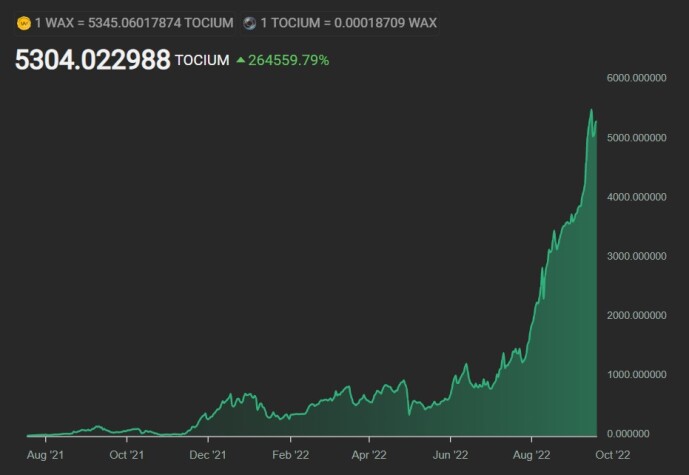Click the Aug '22 x-axis label
This screenshot has height=475, width=689.
(x=531, y=455)
